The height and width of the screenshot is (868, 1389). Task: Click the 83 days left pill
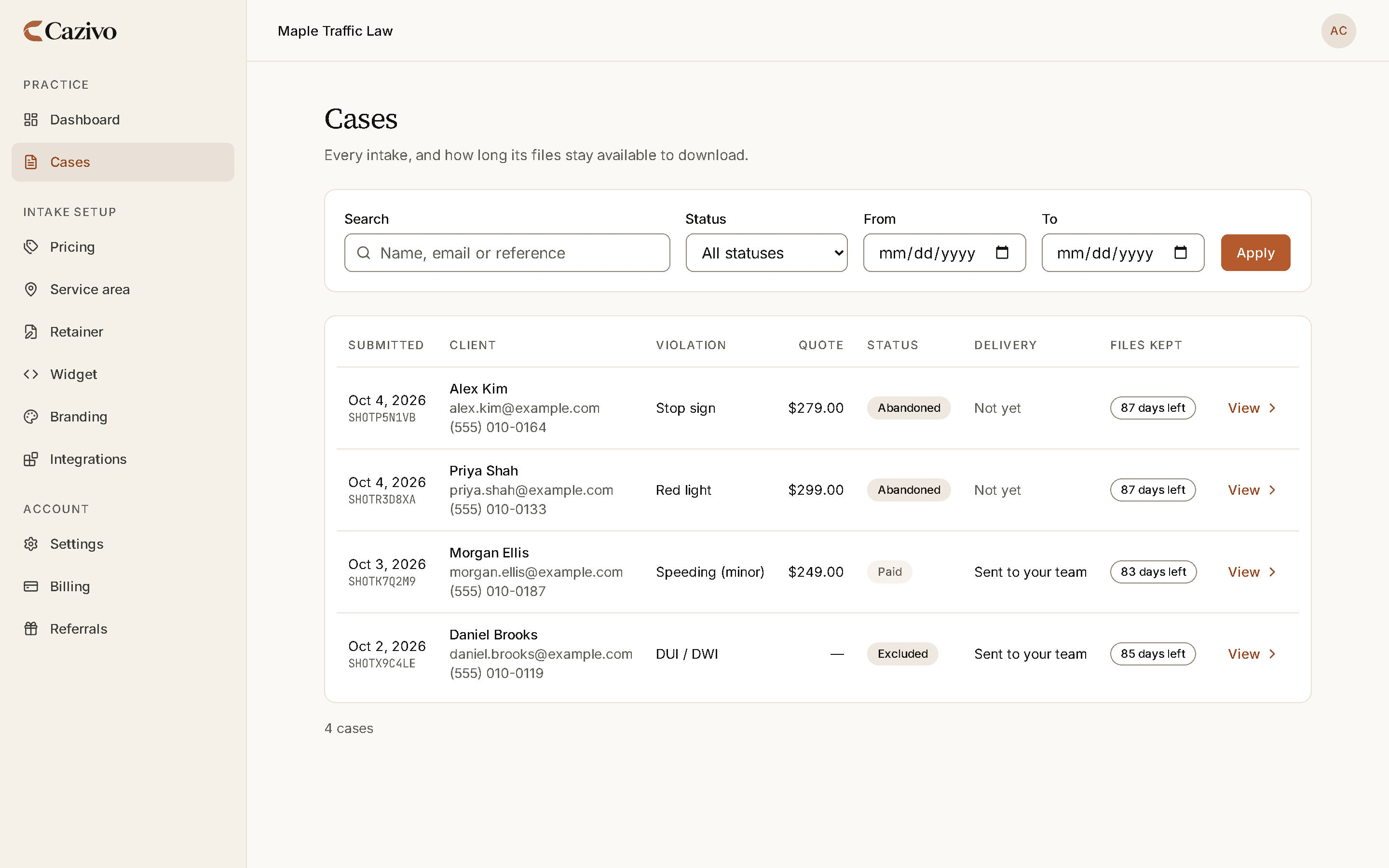click(x=1153, y=572)
